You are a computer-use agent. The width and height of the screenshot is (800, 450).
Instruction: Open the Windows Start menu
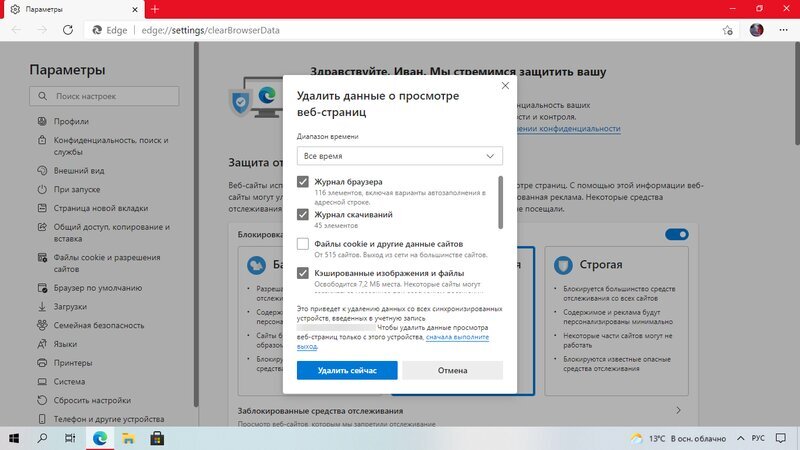click(x=14, y=438)
